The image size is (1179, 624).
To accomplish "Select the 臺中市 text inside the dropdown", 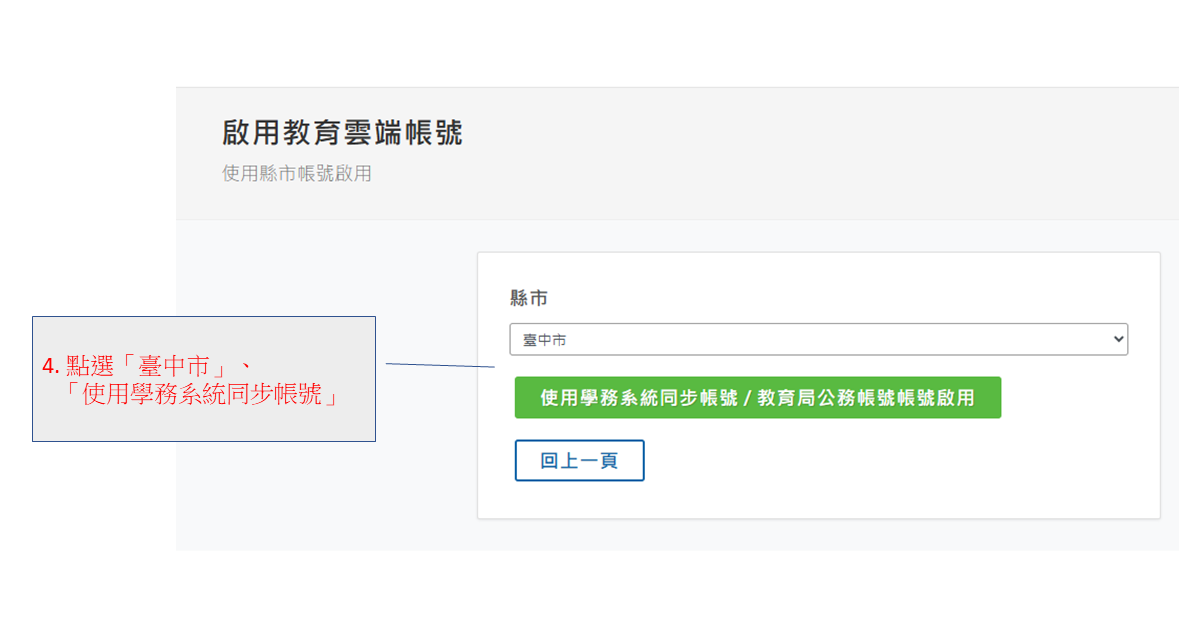I will point(545,341).
